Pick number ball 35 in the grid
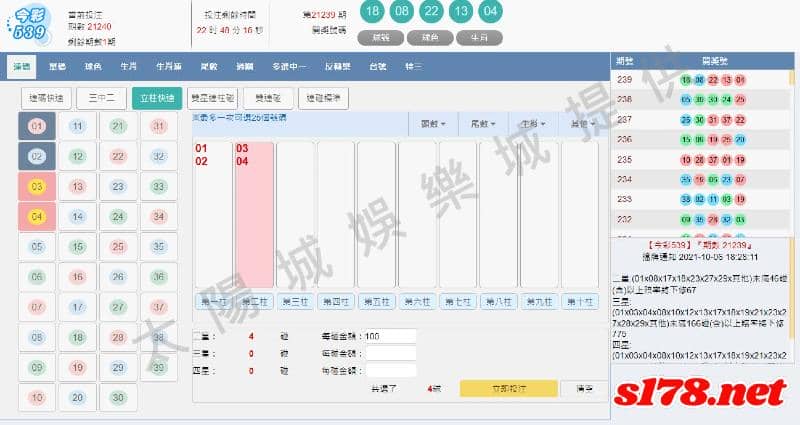Viewport: 800px width, 425px height. 159,246
